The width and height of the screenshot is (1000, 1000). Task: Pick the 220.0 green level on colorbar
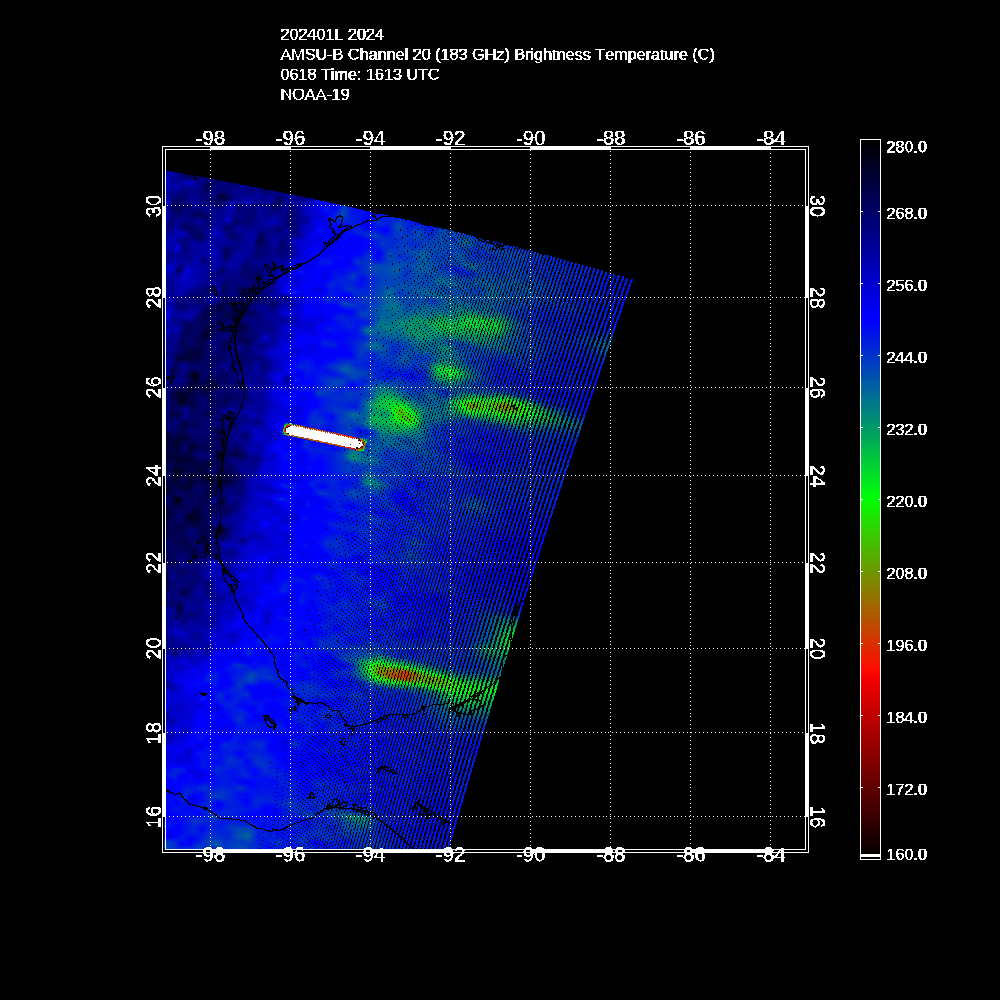(x=906, y=501)
